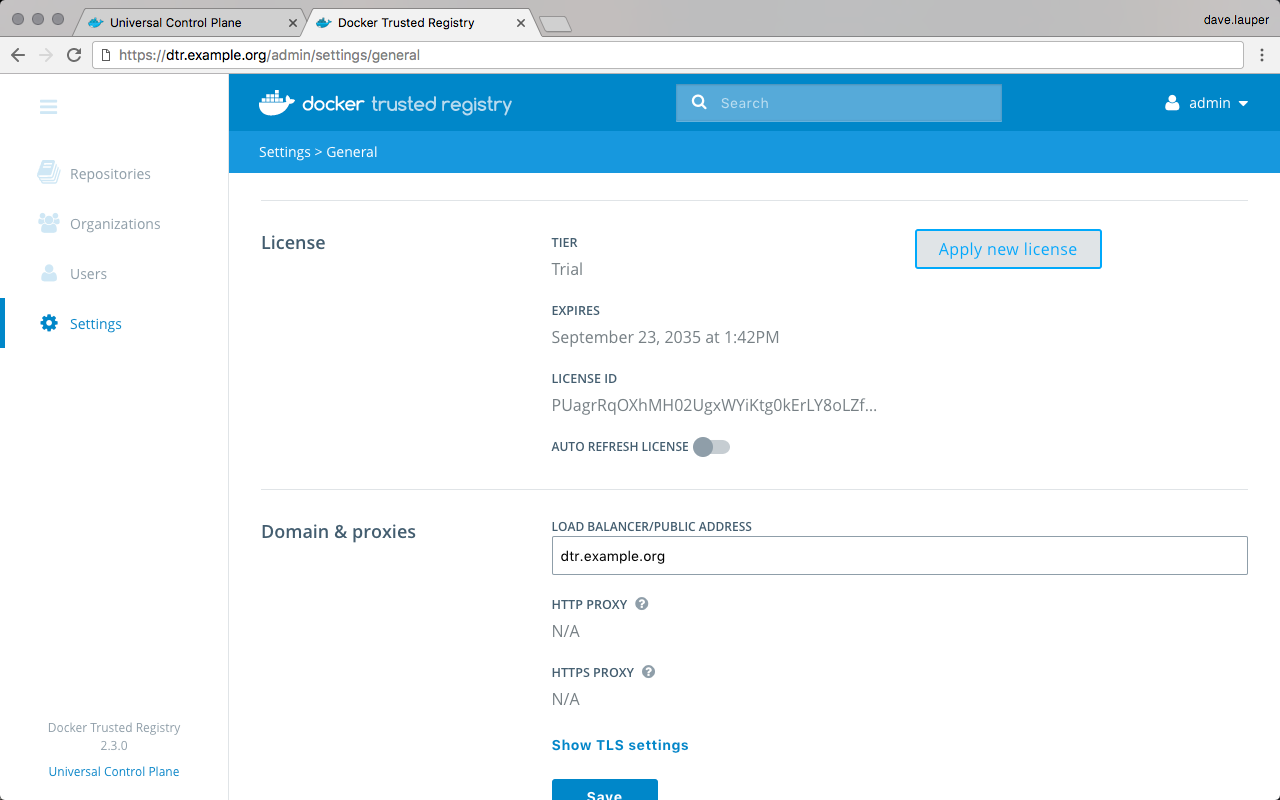Click the hamburger menu icon in sidebar
The image size is (1280, 800).
[x=48, y=107]
